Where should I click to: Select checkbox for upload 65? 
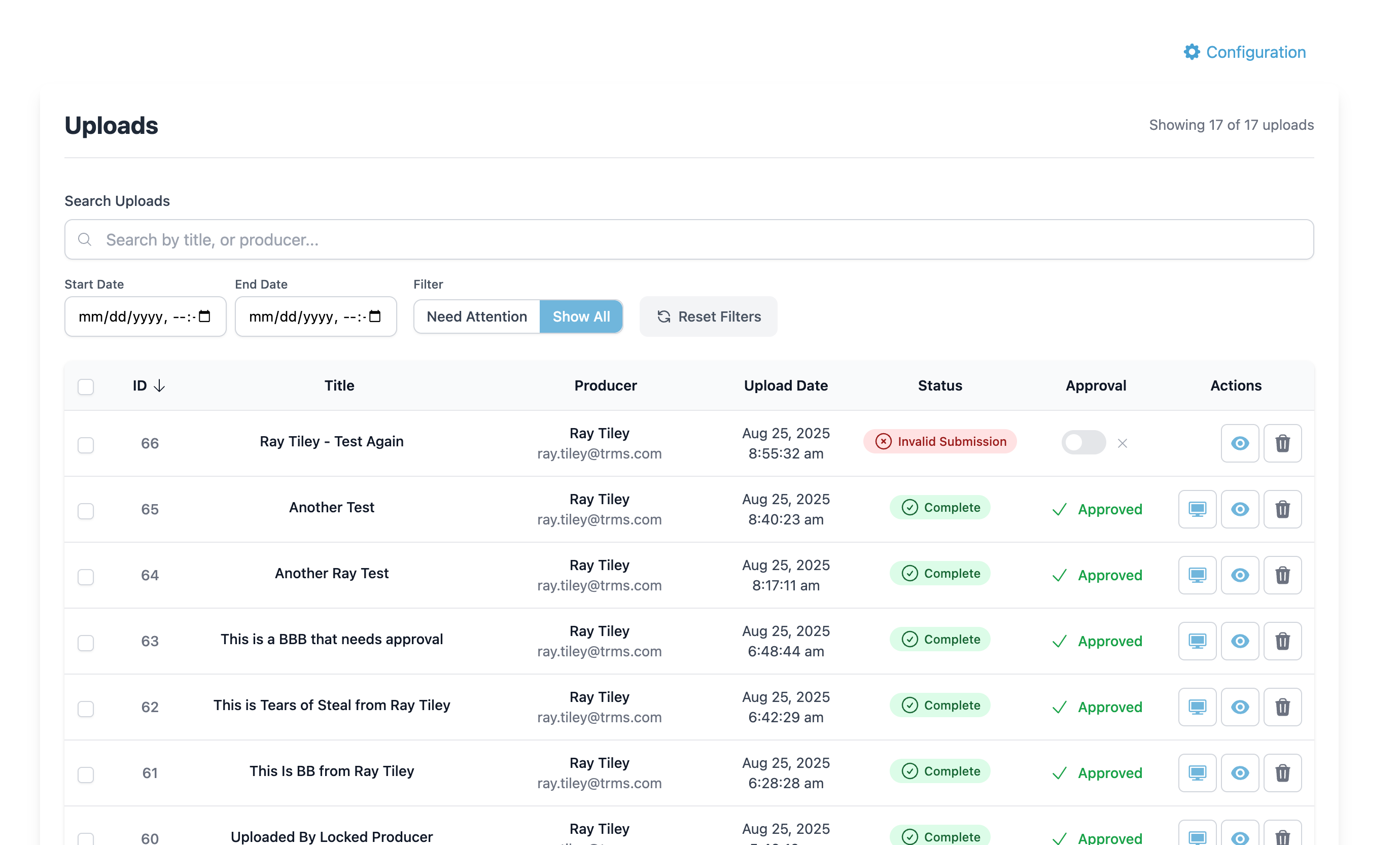coord(86,511)
